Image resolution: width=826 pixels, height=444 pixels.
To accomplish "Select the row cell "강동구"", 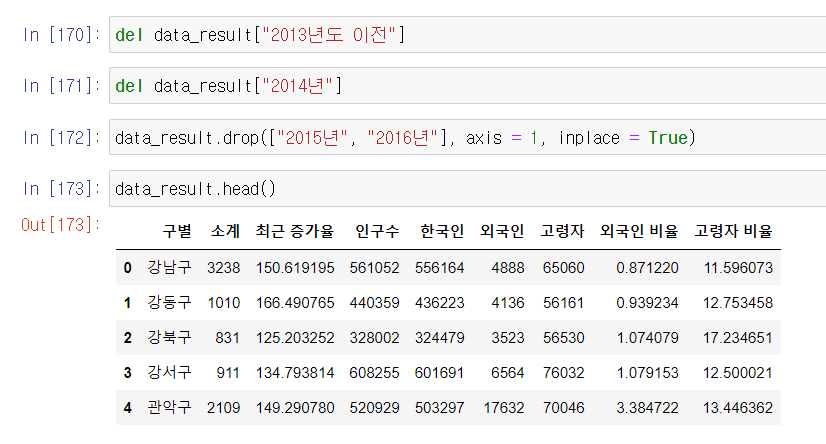I will pyautogui.click(x=169, y=302).
